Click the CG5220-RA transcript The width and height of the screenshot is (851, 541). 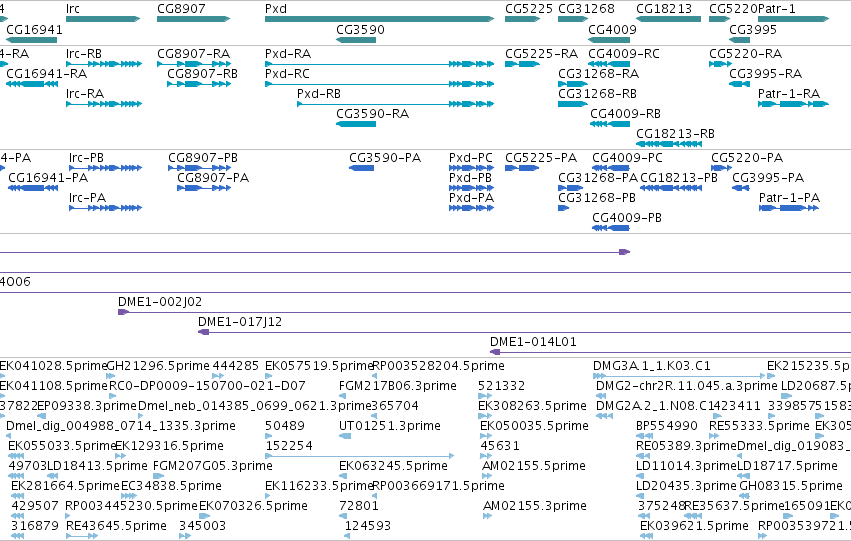pos(720,64)
